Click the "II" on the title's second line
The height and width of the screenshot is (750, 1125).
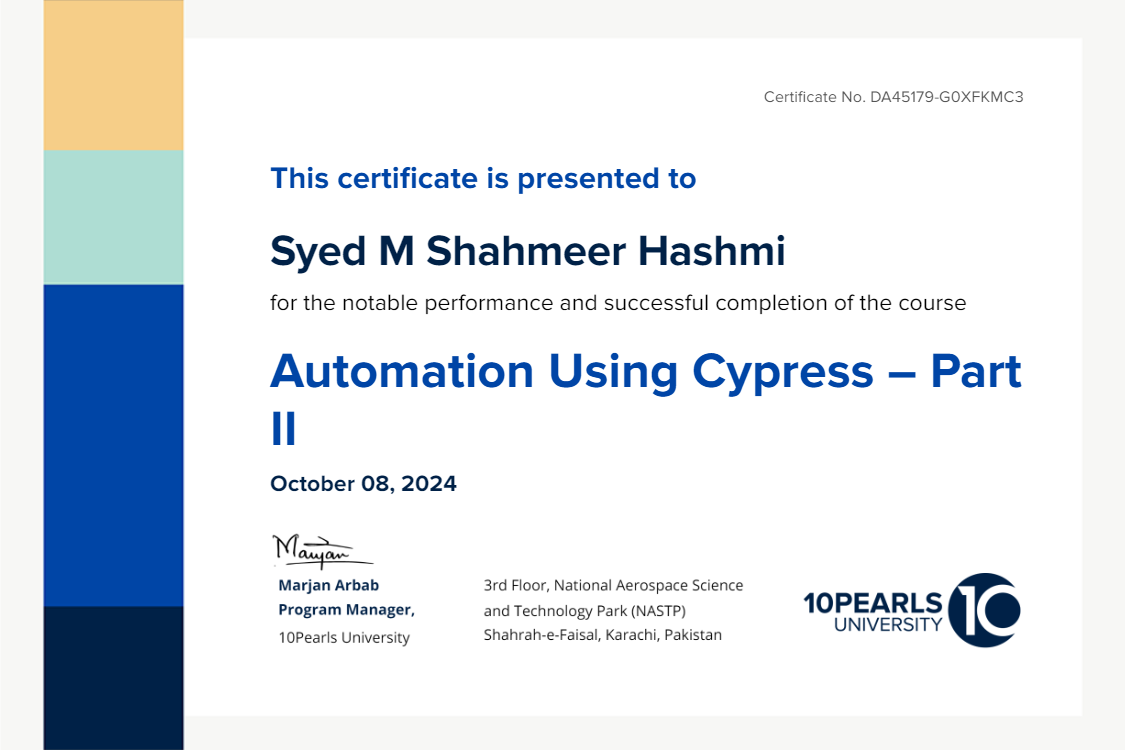click(284, 427)
